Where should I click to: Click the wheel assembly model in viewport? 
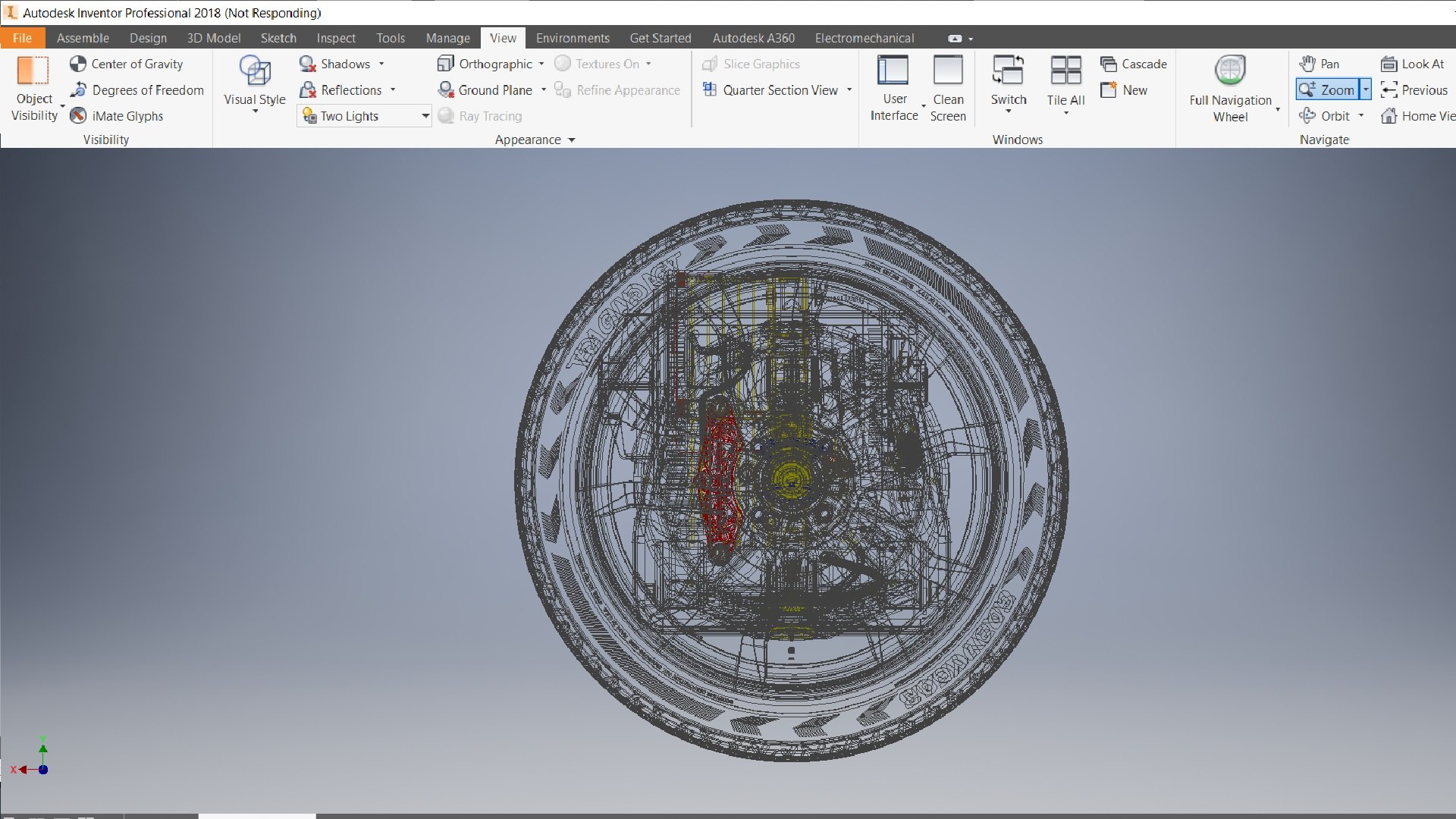click(791, 480)
